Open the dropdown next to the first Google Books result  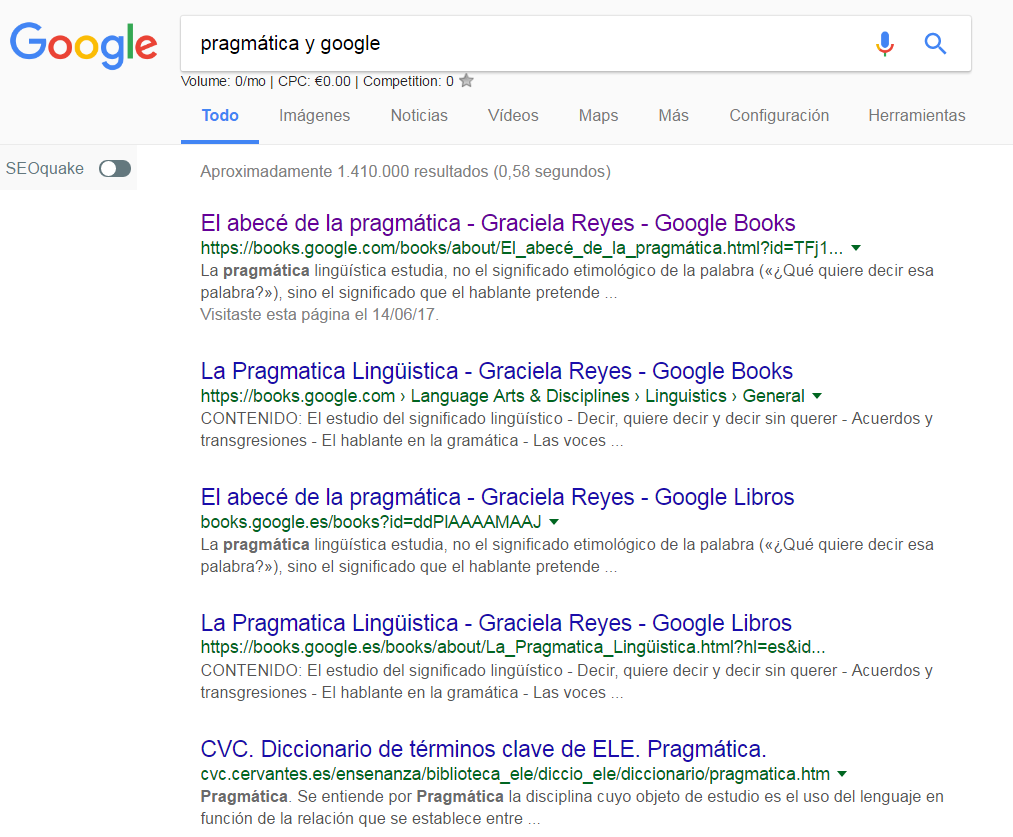pyautogui.click(x=855, y=247)
